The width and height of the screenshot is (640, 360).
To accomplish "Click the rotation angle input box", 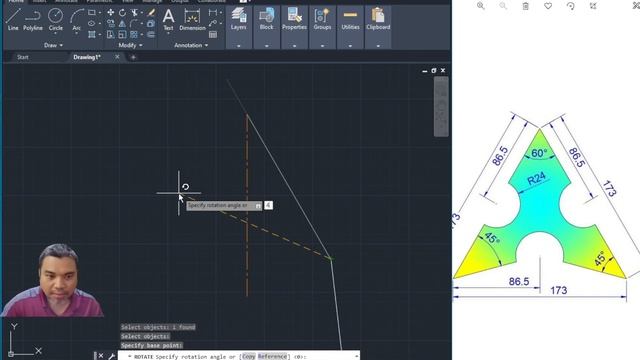I will click(x=268, y=205).
